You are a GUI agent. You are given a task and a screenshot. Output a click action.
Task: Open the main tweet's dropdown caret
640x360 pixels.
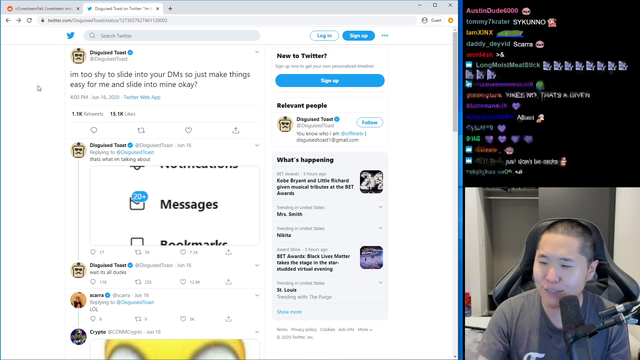coord(257,52)
